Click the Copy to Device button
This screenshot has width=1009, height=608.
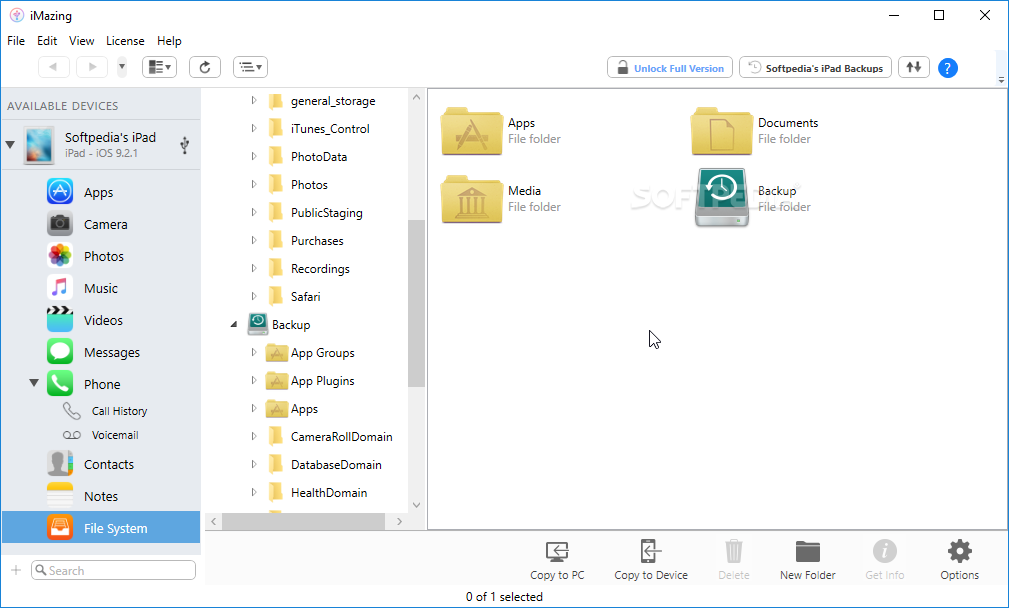(651, 560)
